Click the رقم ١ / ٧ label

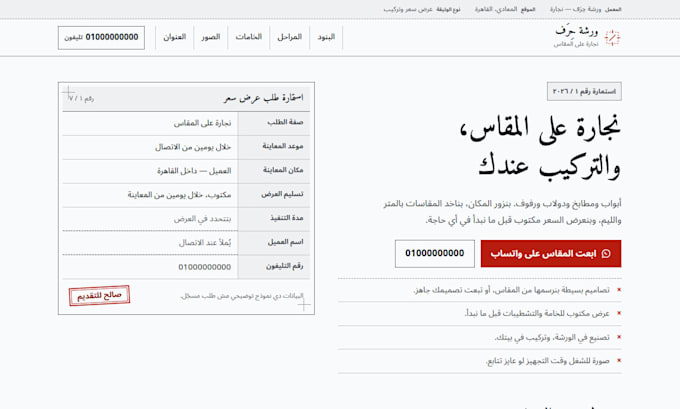(82, 99)
